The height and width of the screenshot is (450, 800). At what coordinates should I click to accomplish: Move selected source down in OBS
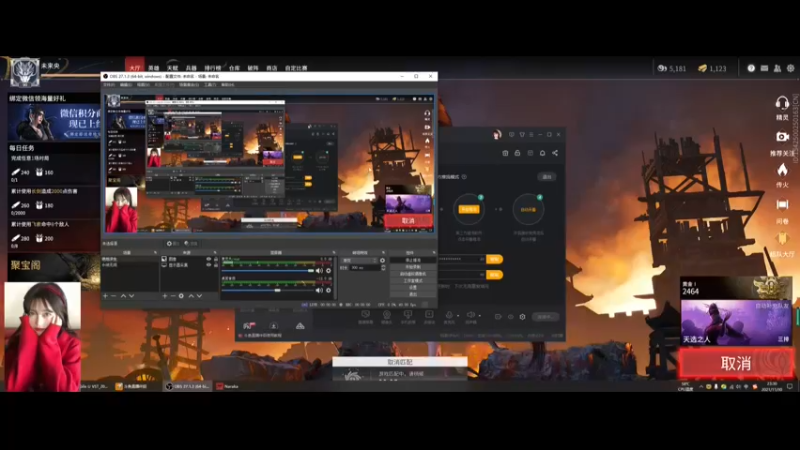pyautogui.click(x=199, y=296)
